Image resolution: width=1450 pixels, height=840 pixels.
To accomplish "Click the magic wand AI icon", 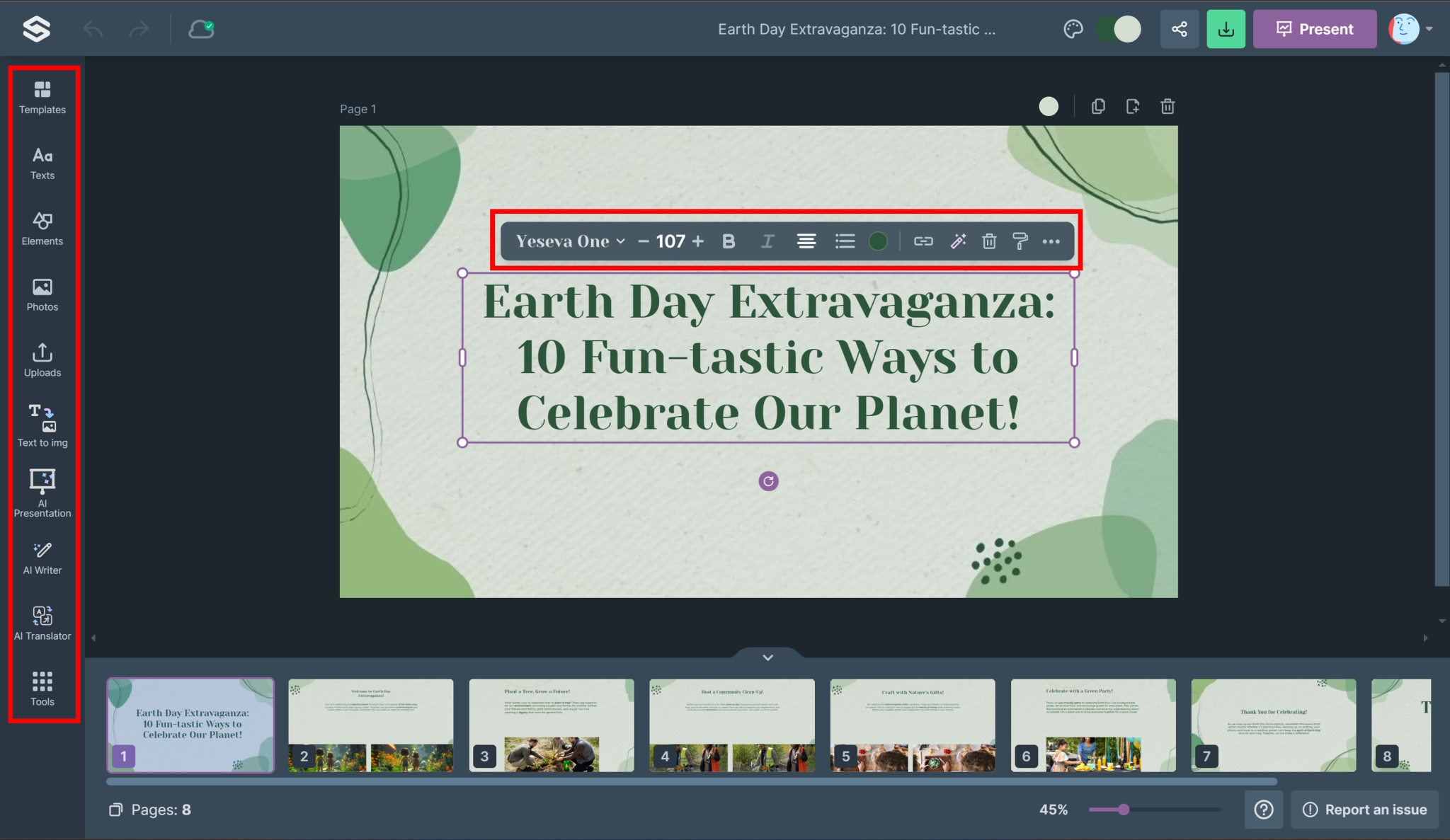I will tap(958, 241).
